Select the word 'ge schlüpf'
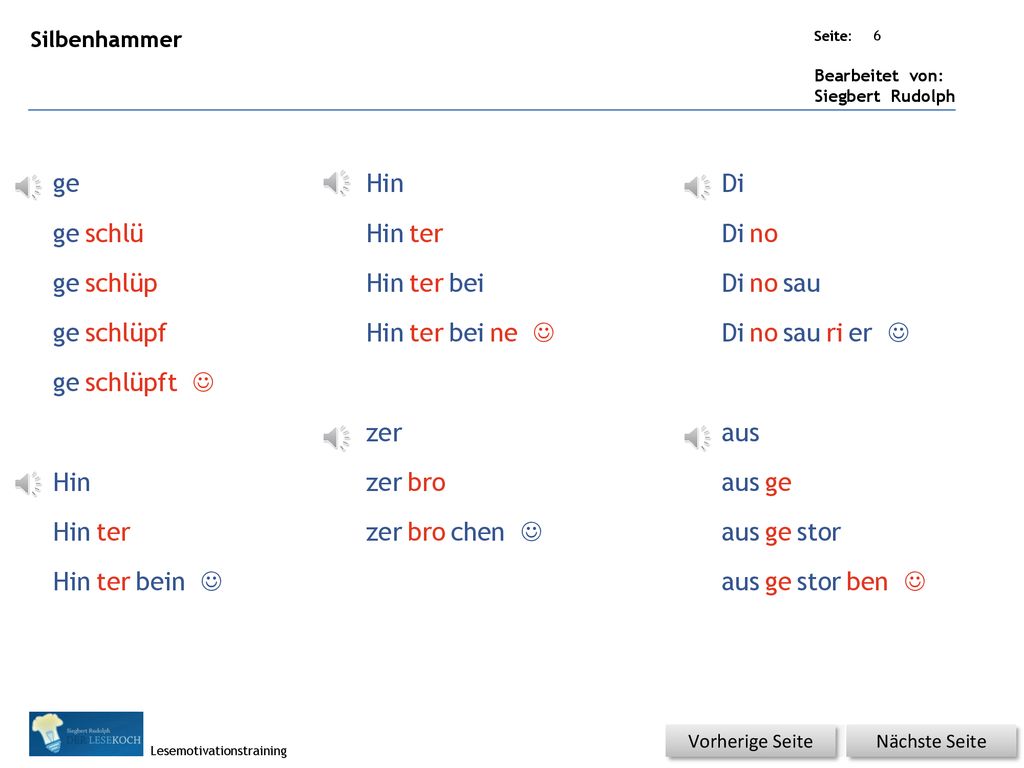 pyautogui.click(x=110, y=333)
